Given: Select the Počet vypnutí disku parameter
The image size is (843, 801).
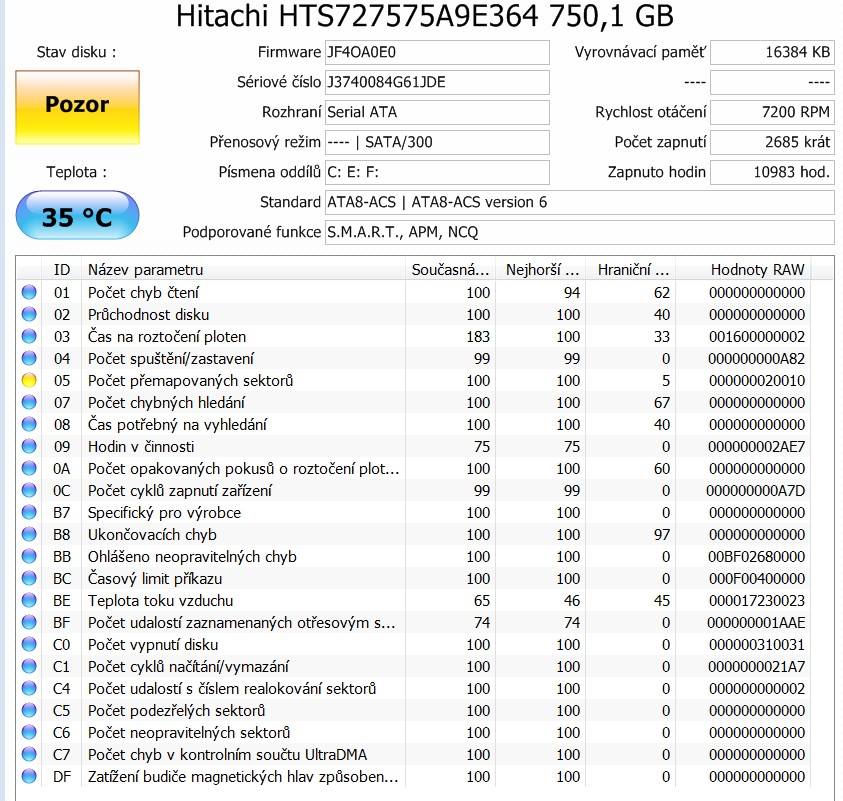Looking at the screenshot, I should (153, 645).
